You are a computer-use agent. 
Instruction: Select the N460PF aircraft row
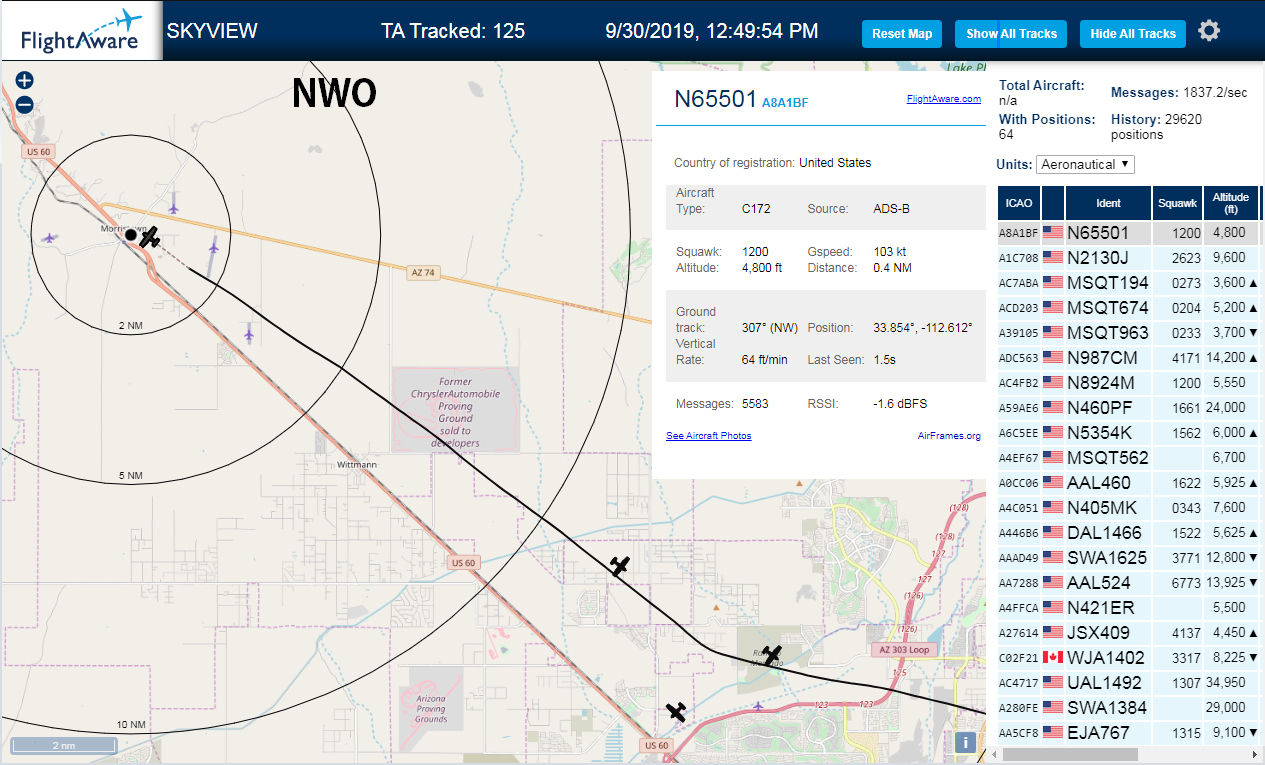(x=1130, y=408)
